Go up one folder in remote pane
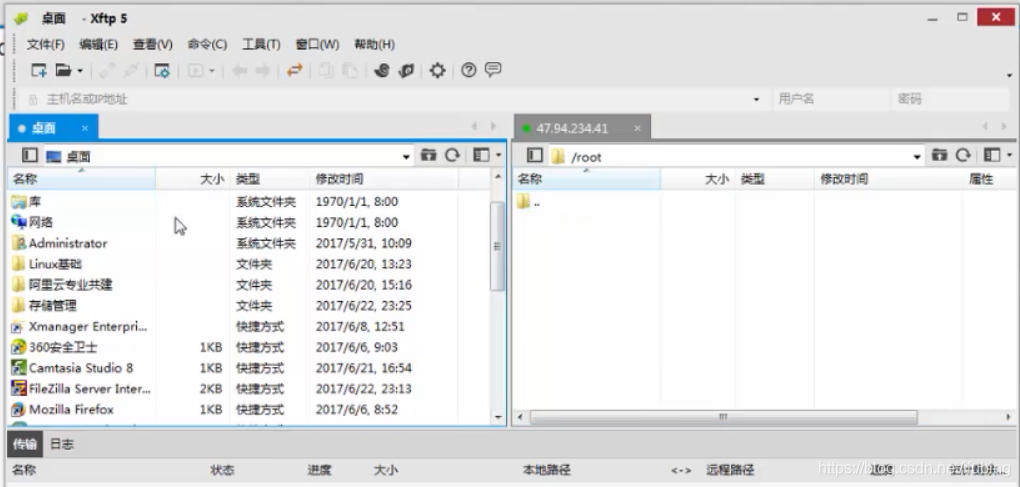The height and width of the screenshot is (487, 1020). pyautogui.click(x=939, y=155)
